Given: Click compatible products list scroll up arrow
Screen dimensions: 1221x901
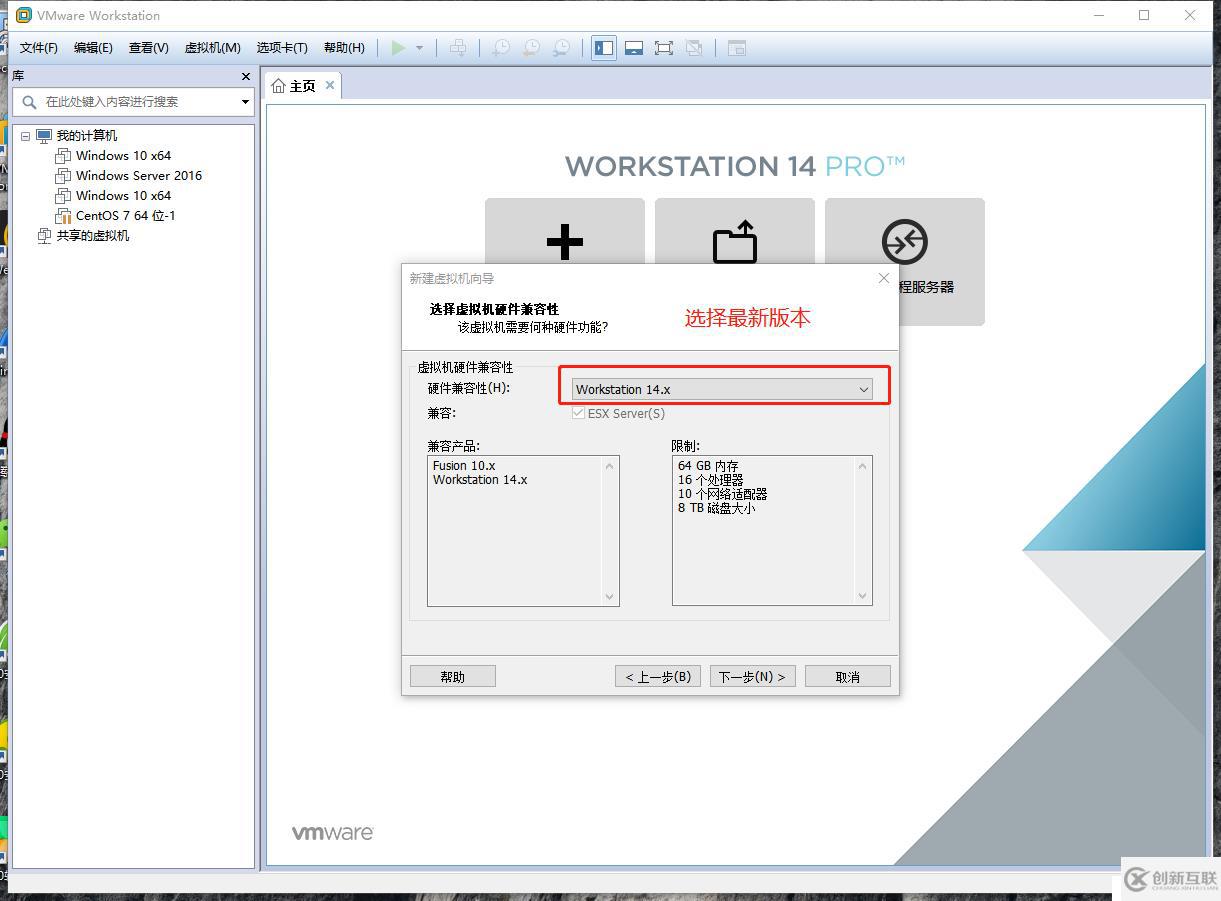Looking at the screenshot, I should pos(609,466).
